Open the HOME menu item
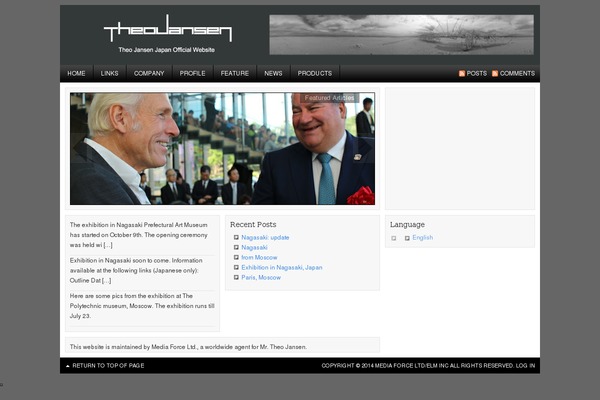Viewport: 600px width, 400px height. pos(77,73)
